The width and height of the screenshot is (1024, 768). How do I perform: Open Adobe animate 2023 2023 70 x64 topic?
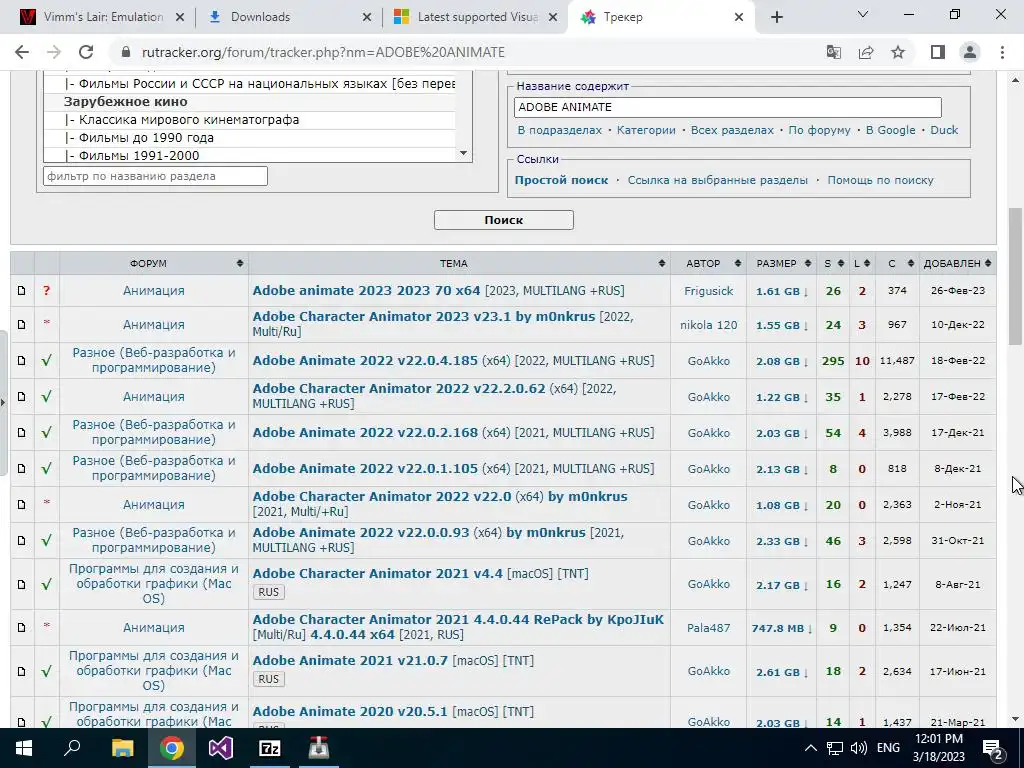tap(366, 291)
